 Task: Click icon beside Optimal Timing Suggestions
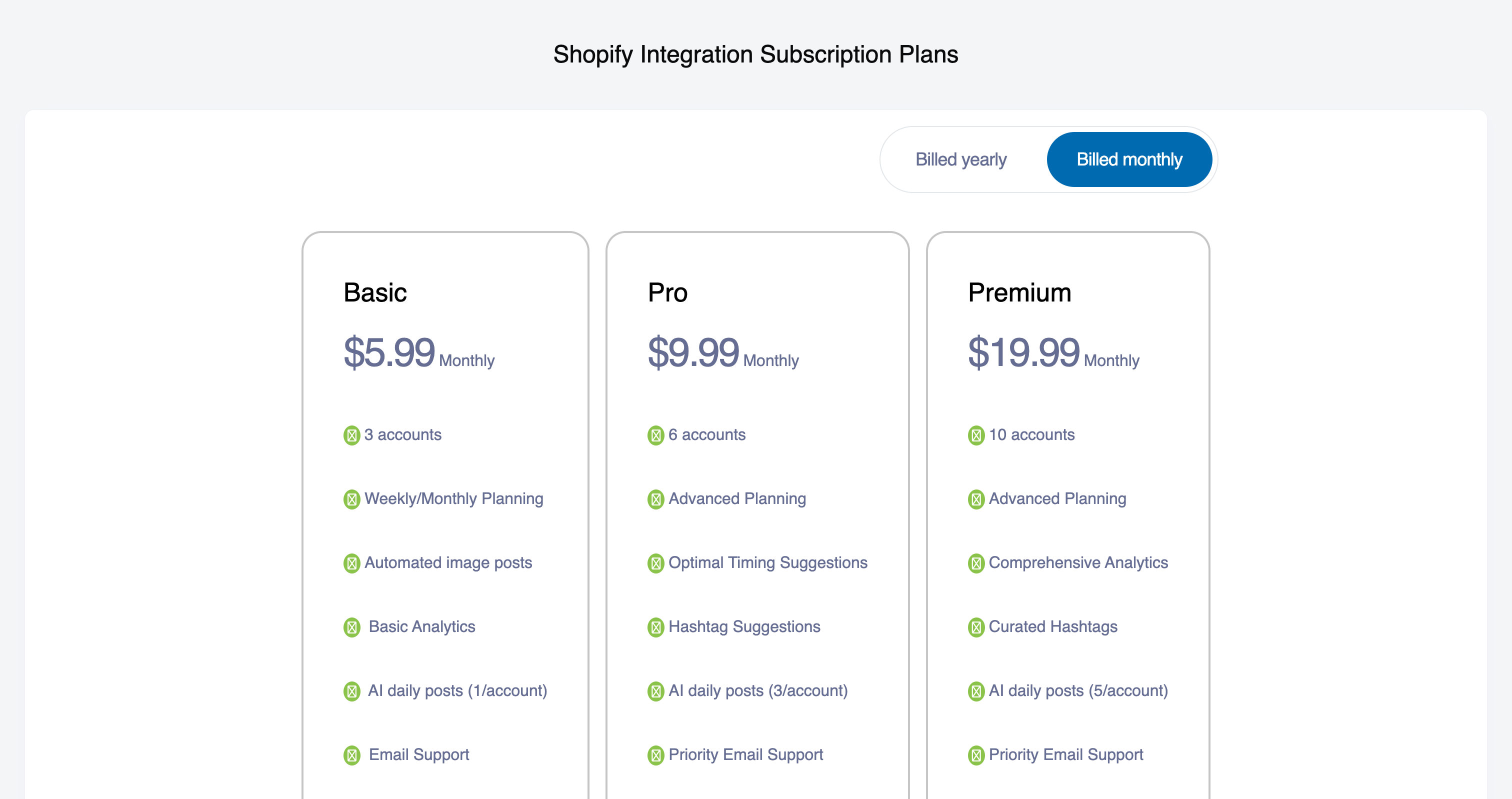click(x=655, y=563)
